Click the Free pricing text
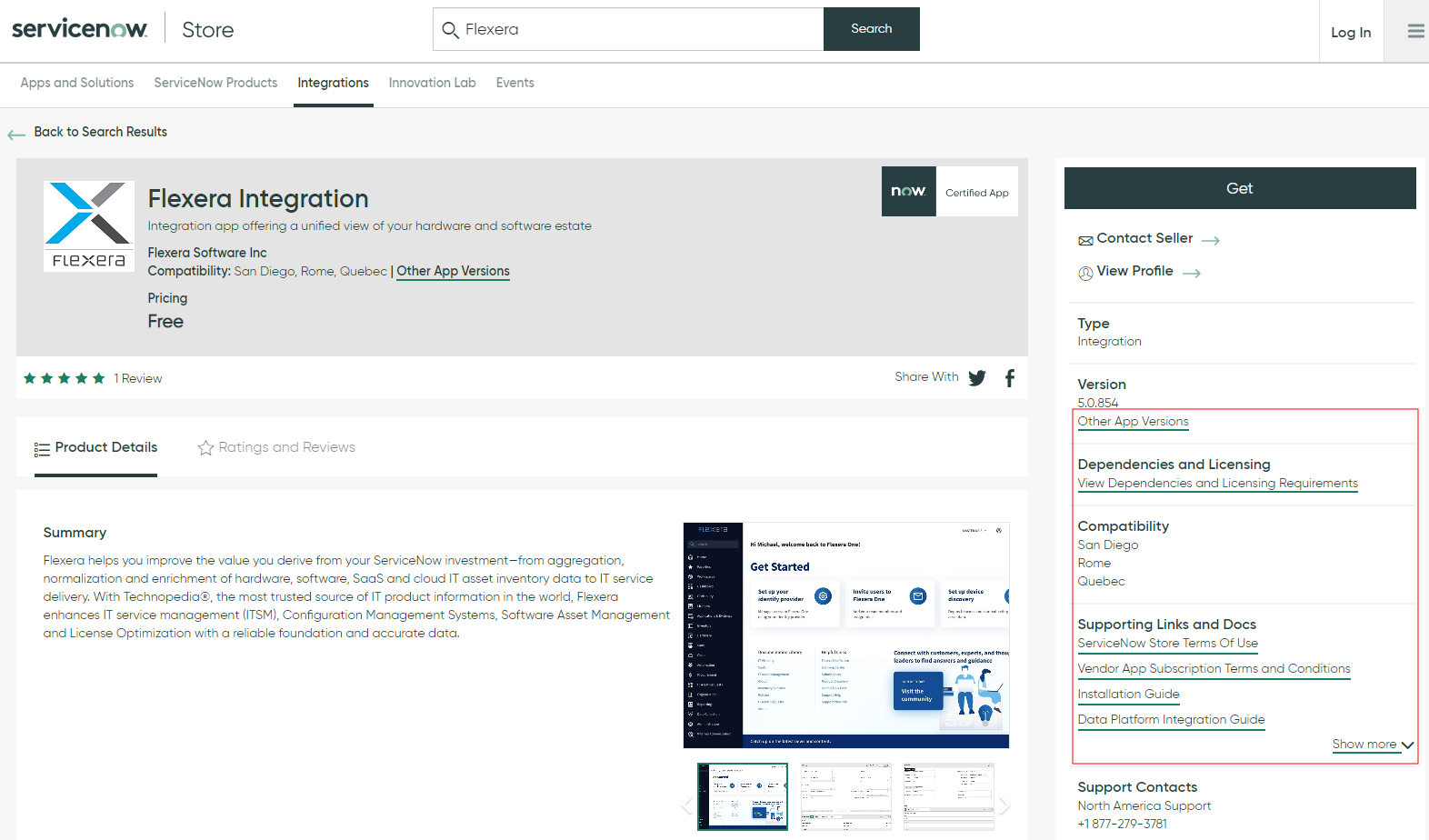Viewport: 1429px width, 840px height. pyautogui.click(x=165, y=322)
